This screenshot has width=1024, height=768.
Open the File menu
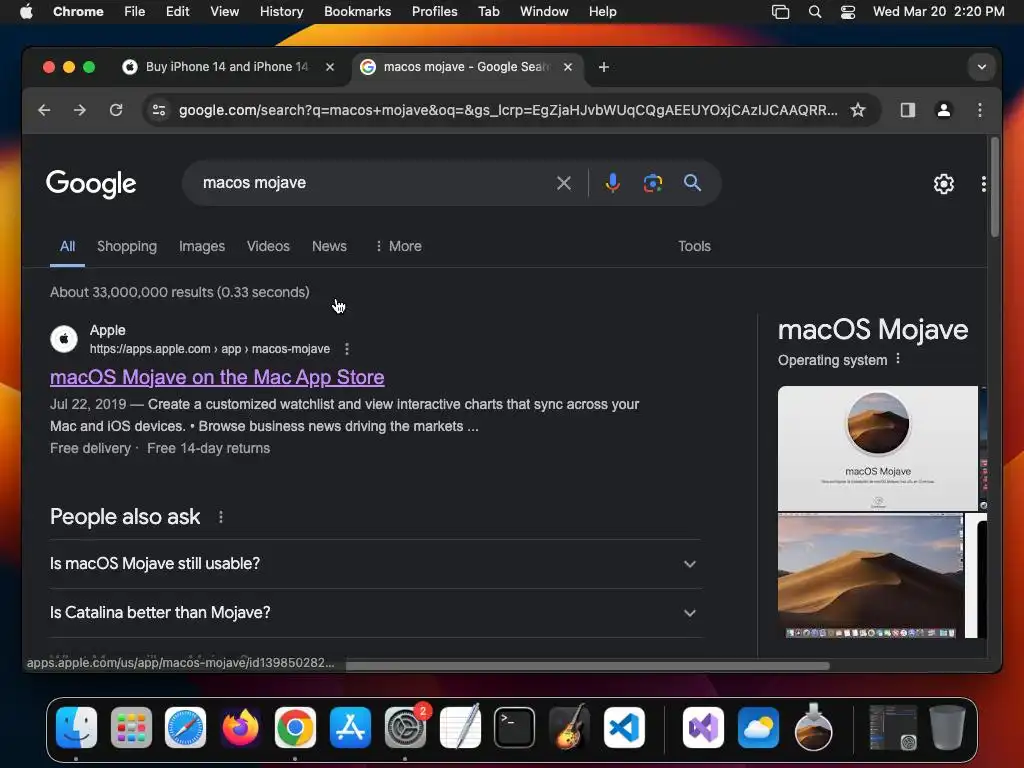point(135,12)
